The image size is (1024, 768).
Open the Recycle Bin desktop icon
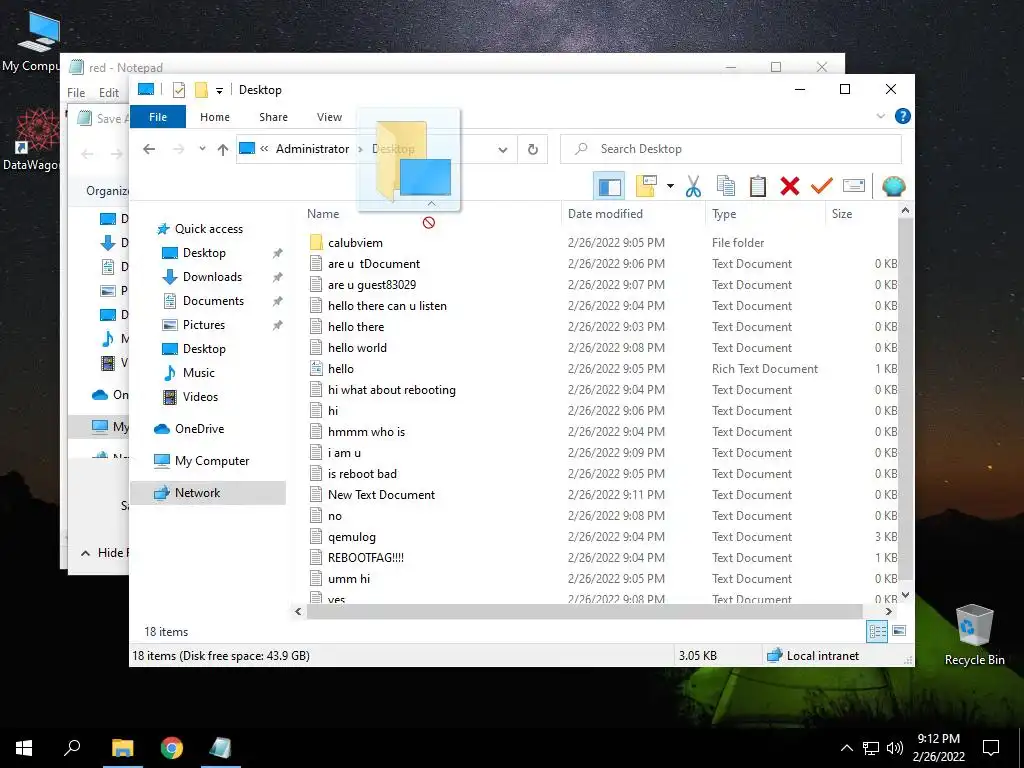coord(974,635)
